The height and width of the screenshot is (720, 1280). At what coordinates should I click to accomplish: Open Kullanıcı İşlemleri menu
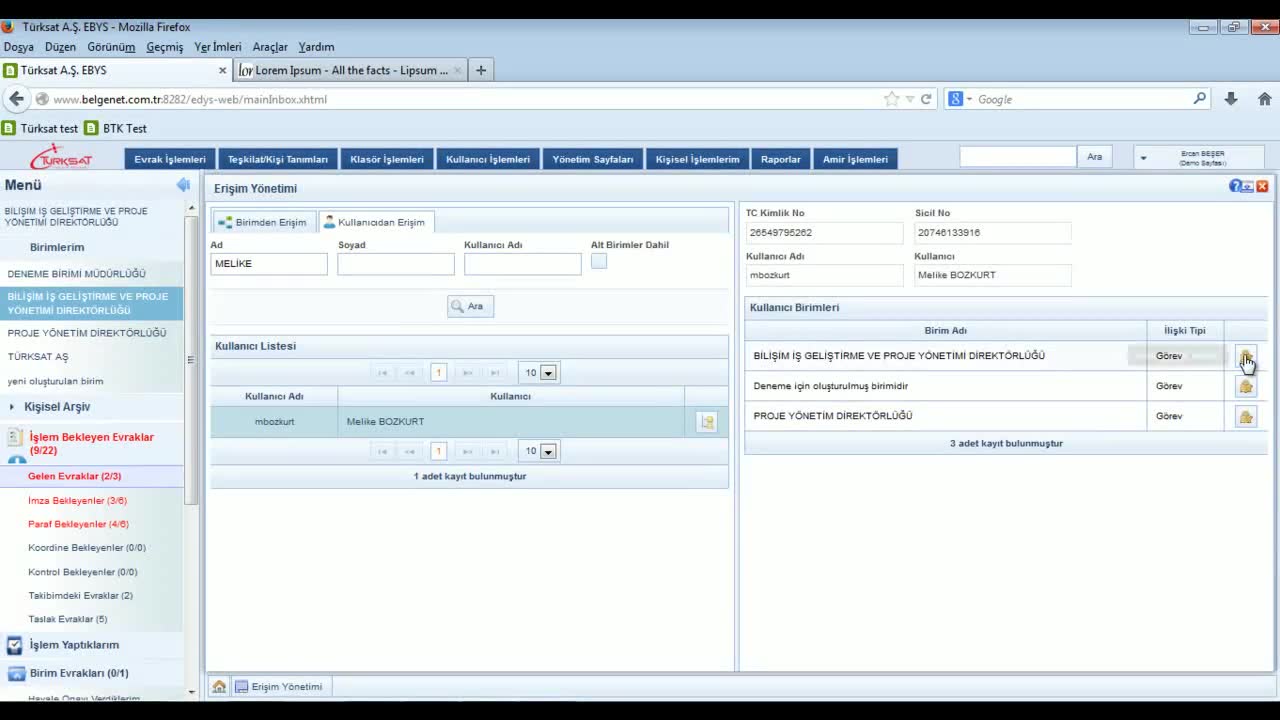point(488,159)
